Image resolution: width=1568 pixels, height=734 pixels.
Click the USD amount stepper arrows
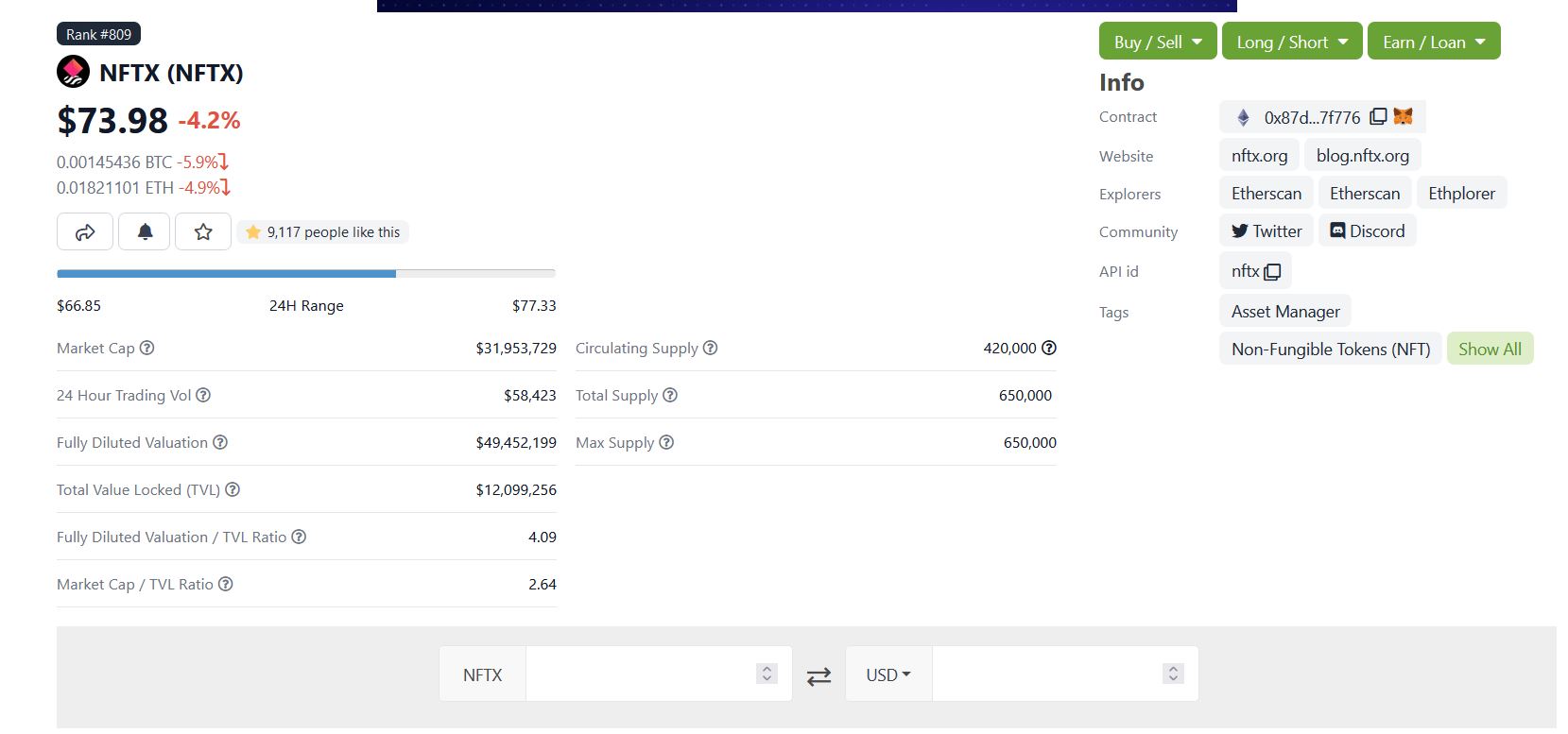[x=1174, y=674]
